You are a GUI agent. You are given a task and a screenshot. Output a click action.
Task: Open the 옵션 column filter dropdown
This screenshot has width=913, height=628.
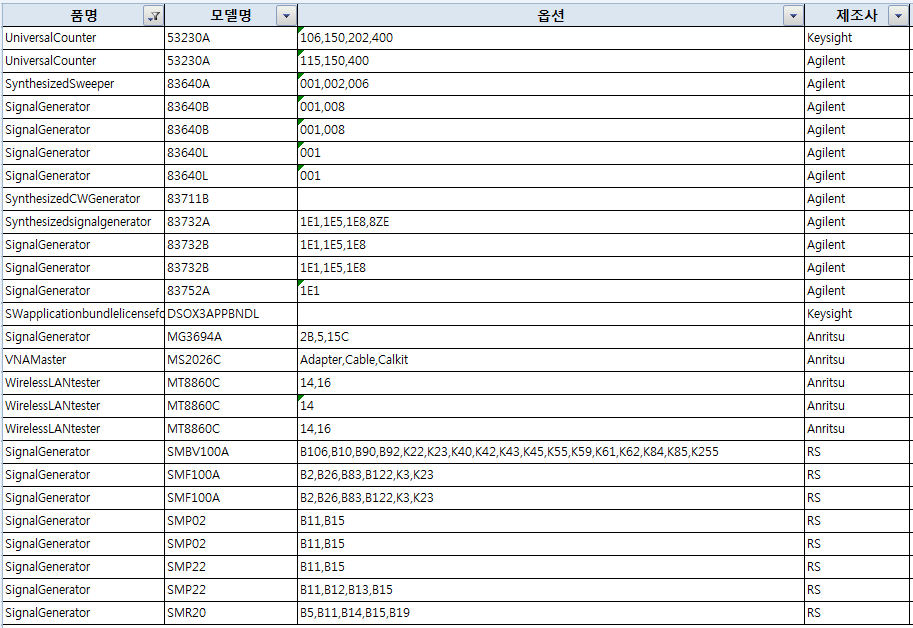tap(793, 15)
